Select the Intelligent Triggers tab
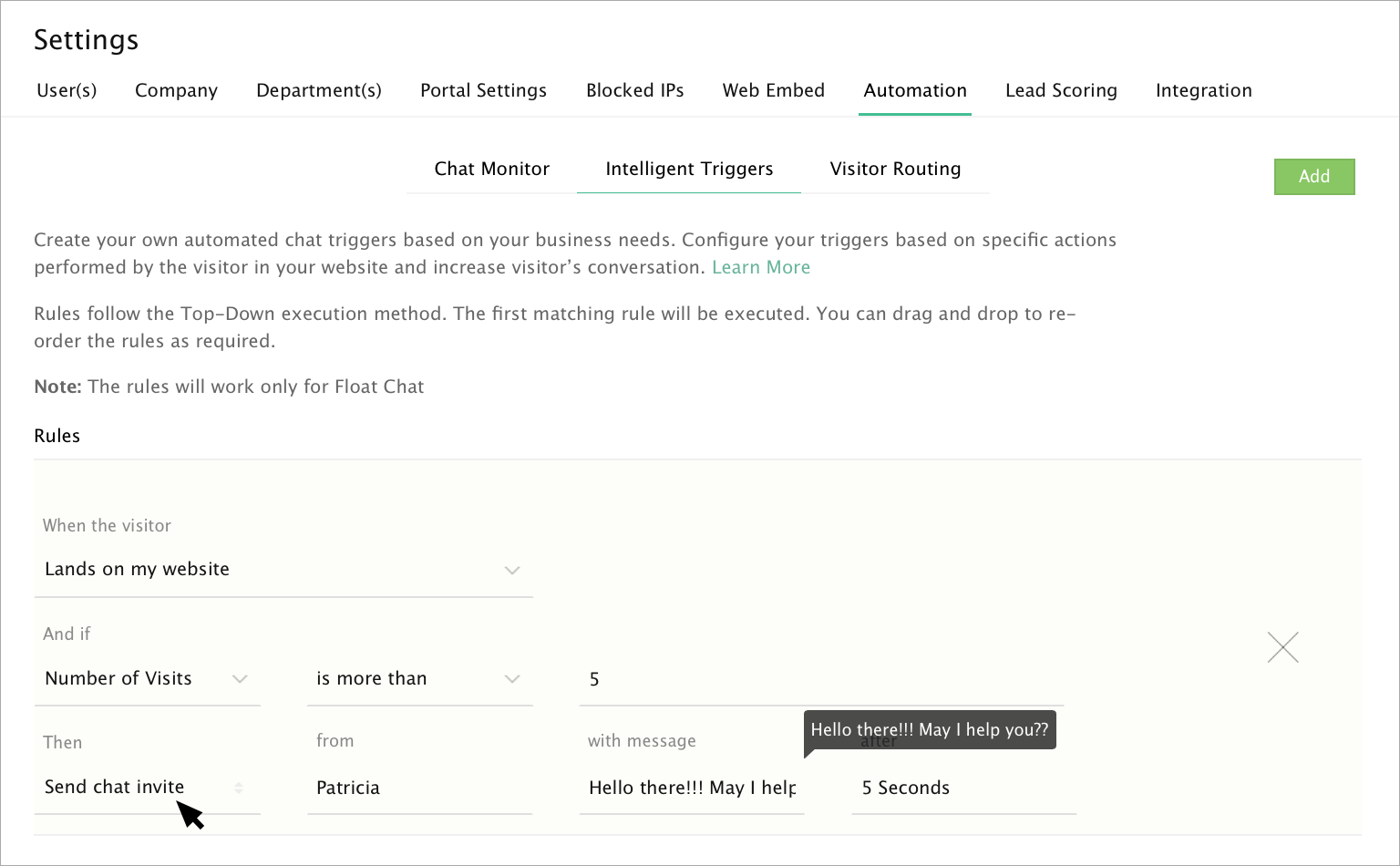The image size is (1400, 866). (x=689, y=169)
